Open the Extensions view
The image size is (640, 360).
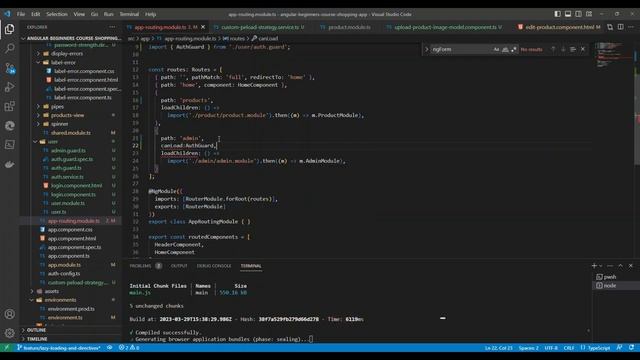coord(9,106)
